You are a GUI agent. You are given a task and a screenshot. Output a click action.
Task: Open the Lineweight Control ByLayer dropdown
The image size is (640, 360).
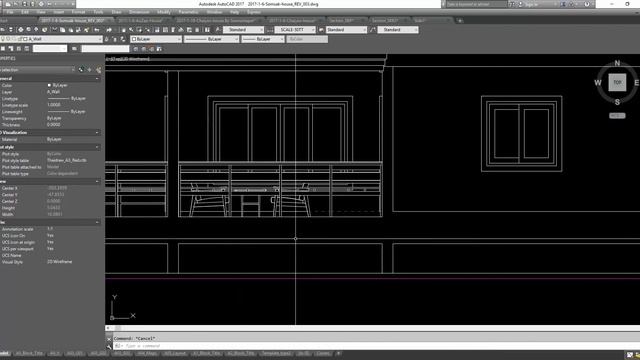(x=282, y=39)
